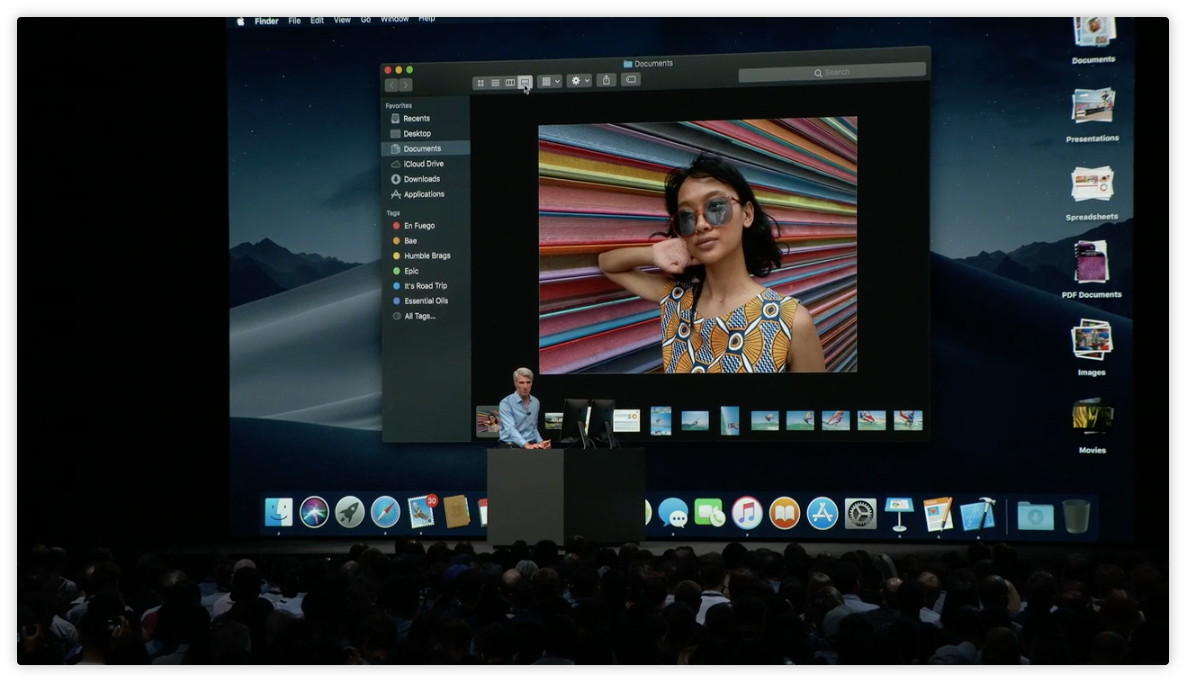Open App Store from the Dock

(x=822, y=513)
